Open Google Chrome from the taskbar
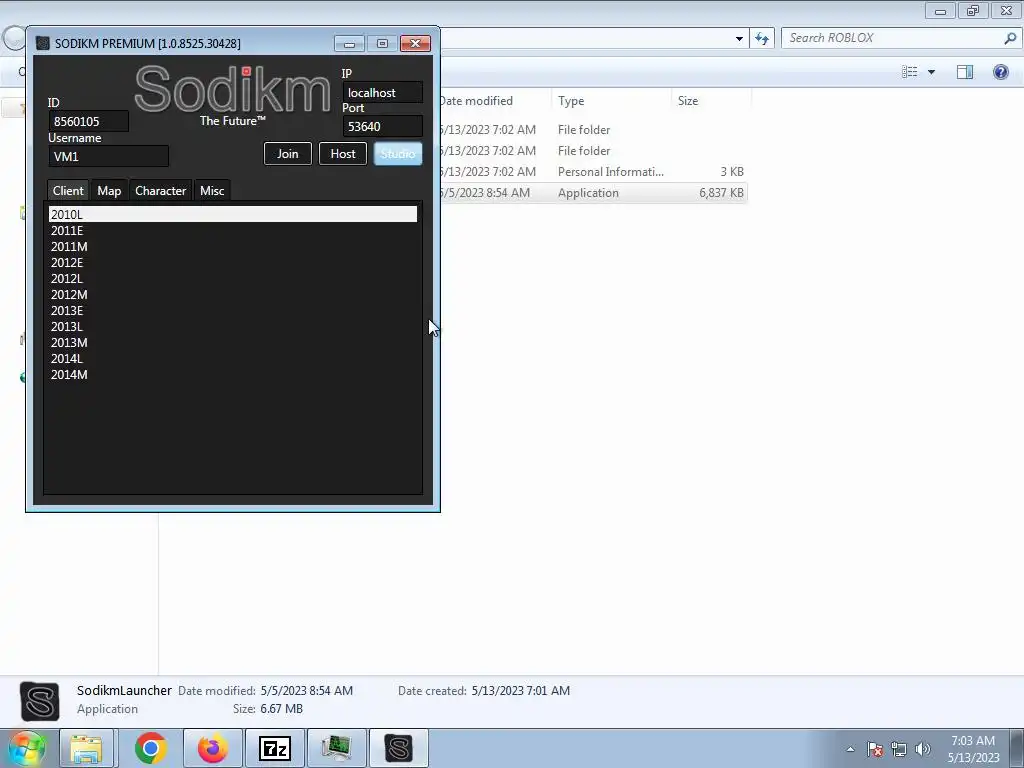The image size is (1024, 768). click(x=150, y=748)
